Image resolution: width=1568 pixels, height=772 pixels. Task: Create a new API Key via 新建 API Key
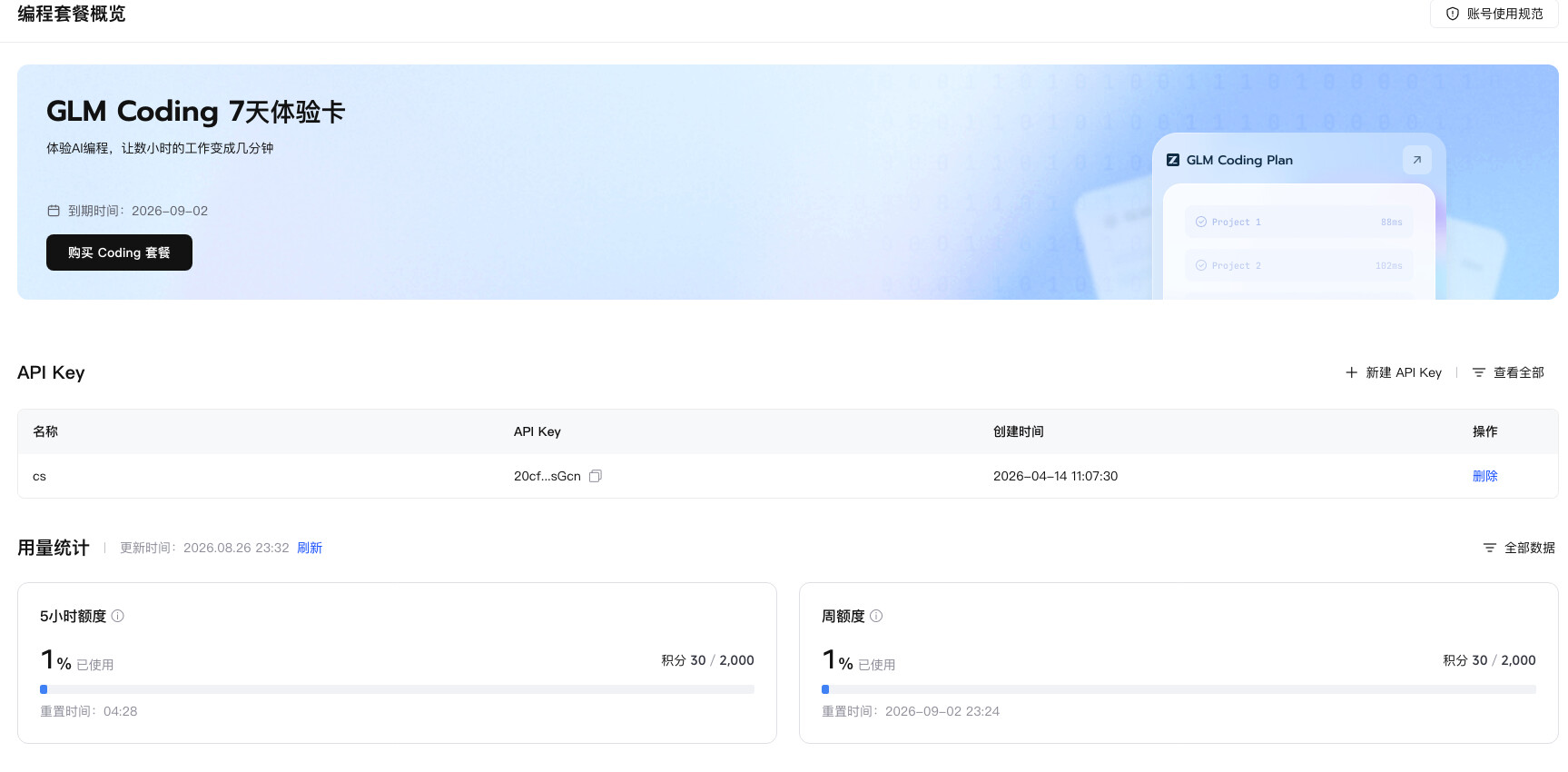[1394, 372]
